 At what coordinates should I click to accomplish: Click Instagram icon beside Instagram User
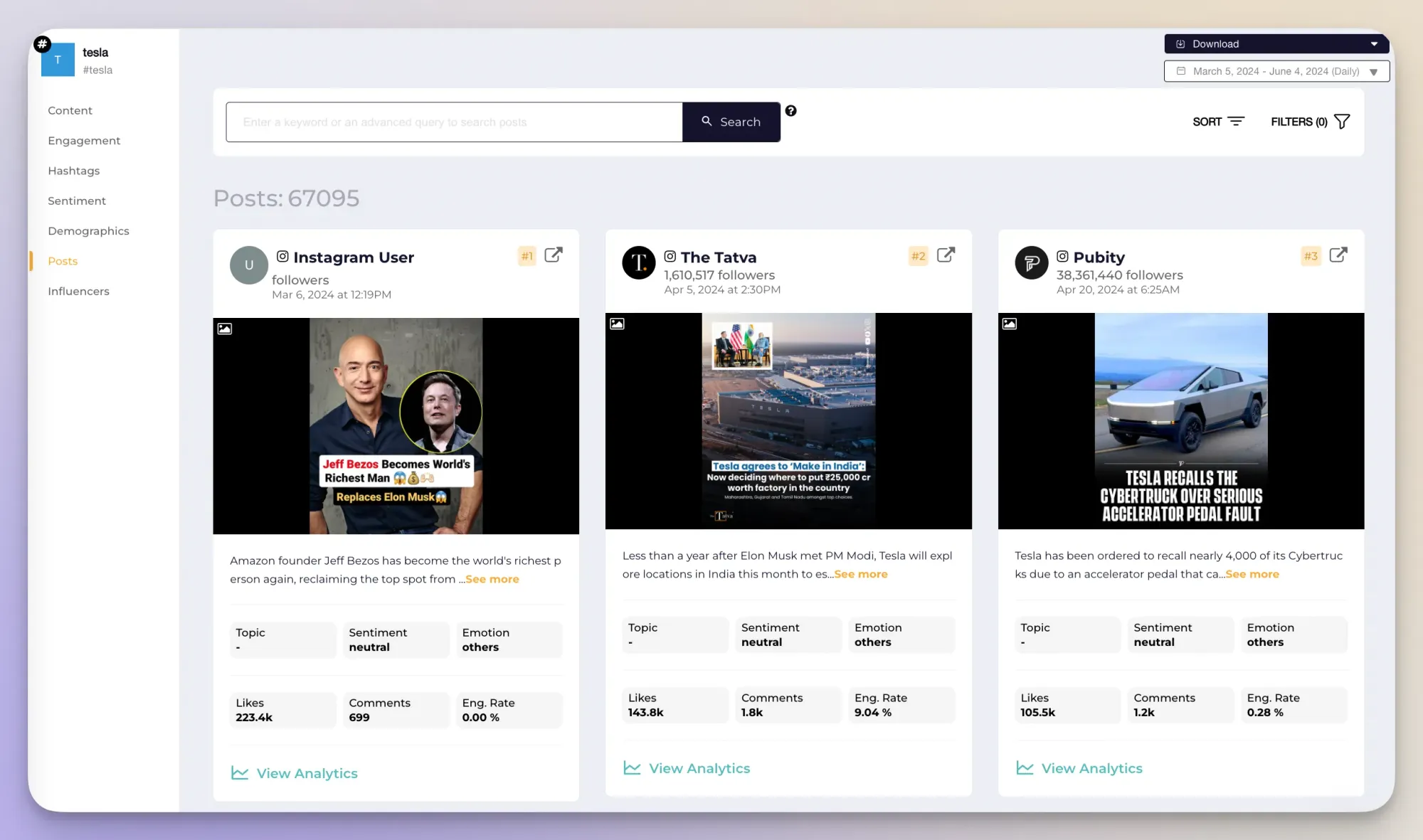[x=282, y=256]
